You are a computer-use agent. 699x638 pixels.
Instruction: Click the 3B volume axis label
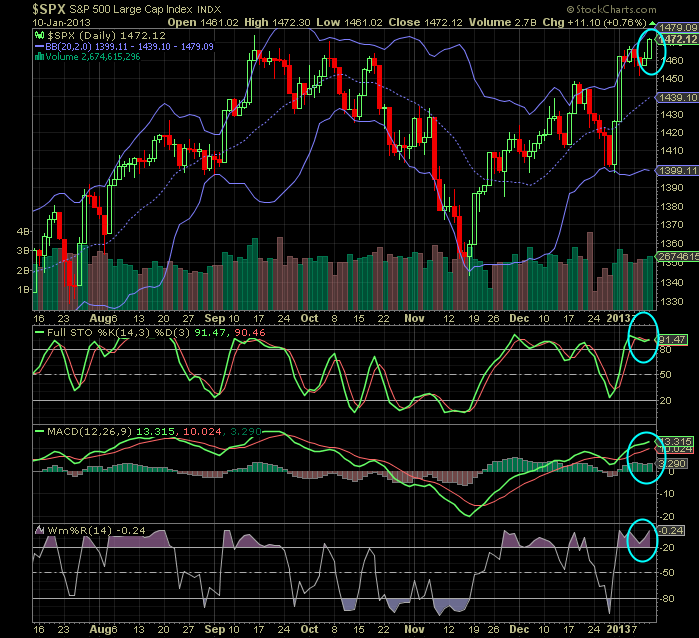[x=23, y=251]
